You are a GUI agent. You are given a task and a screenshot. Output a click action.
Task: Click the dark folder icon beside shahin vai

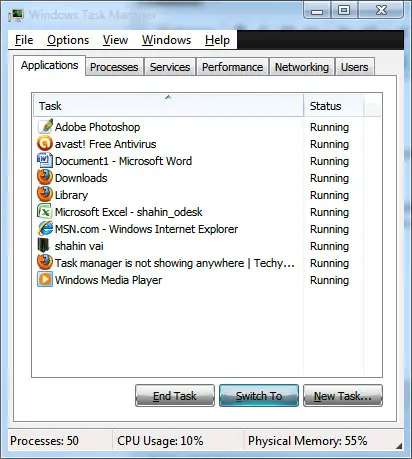pos(43,246)
